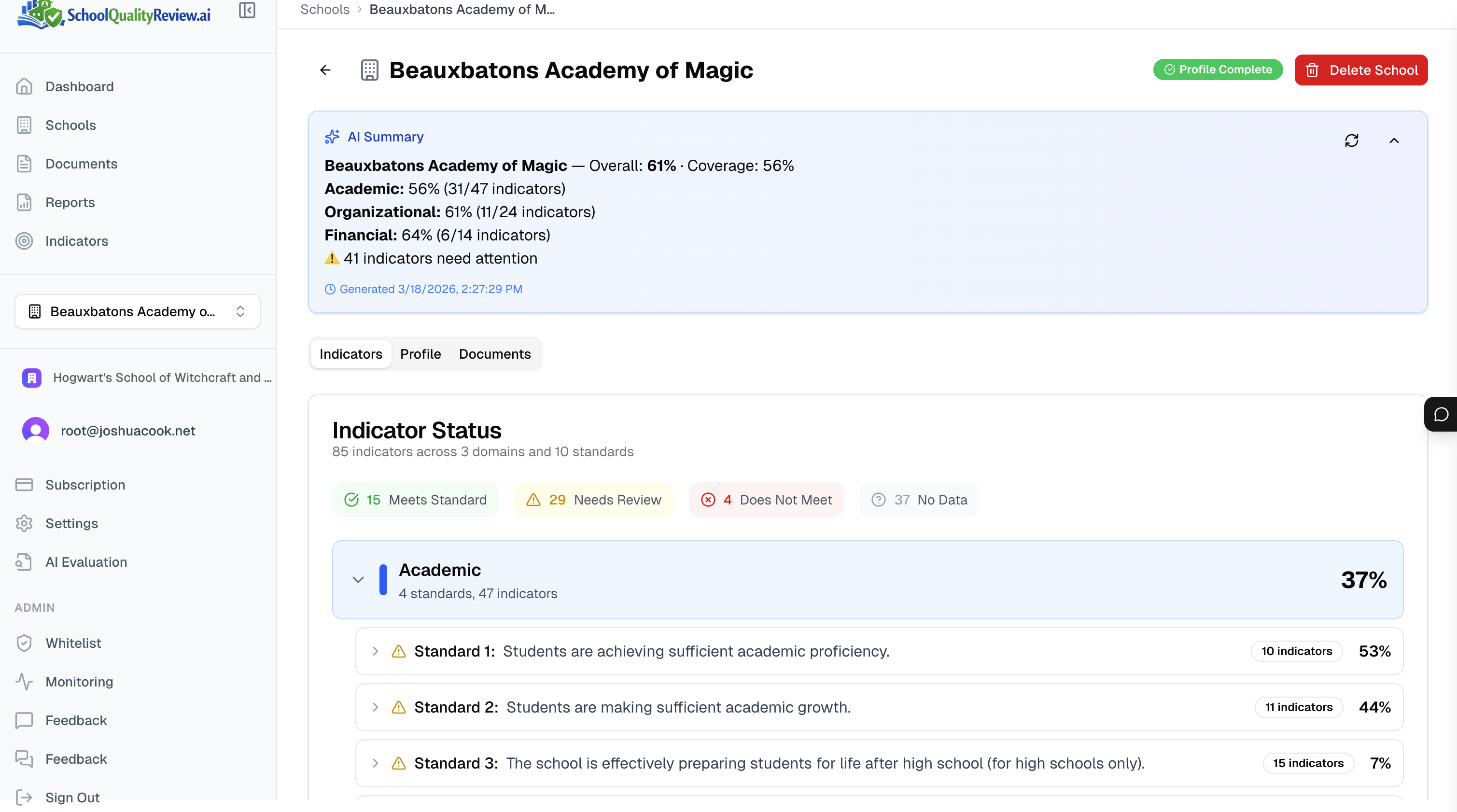Open the Reports section

tap(70, 202)
